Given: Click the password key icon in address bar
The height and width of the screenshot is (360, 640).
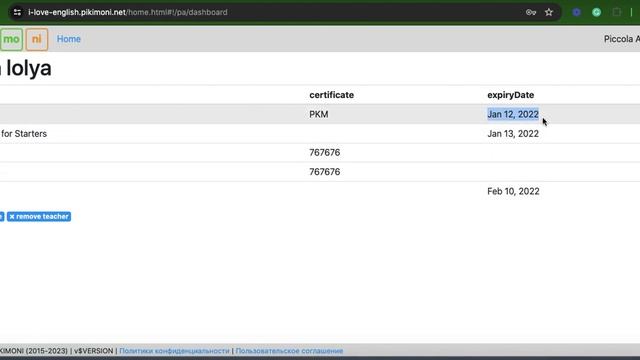Looking at the screenshot, I should click(531, 12).
